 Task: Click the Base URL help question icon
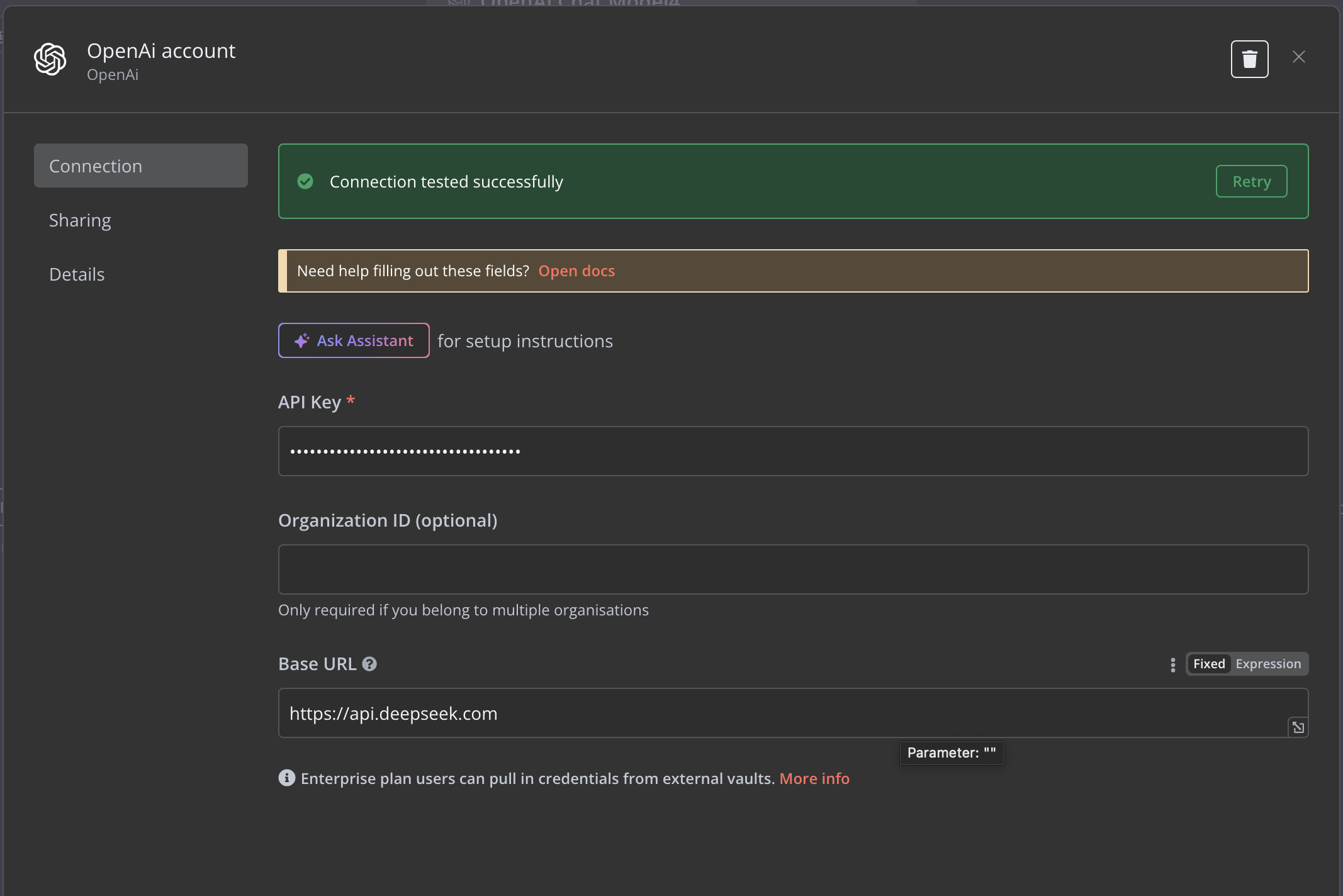click(370, 664)
